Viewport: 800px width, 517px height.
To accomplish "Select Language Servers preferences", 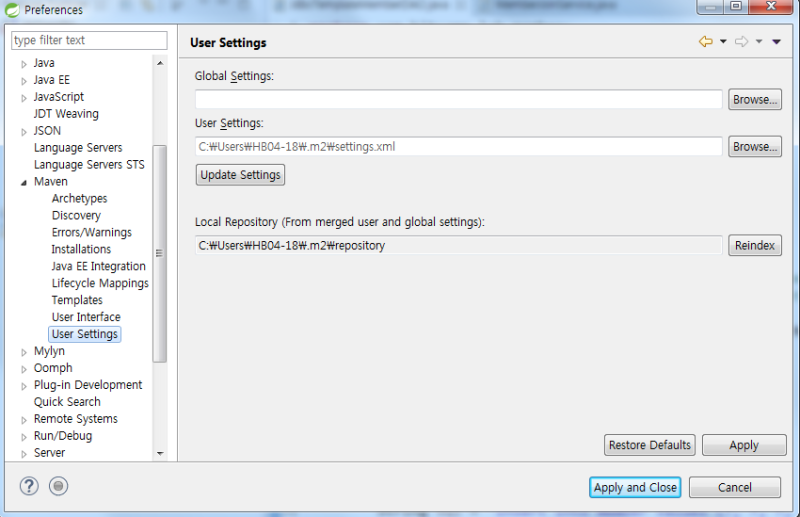I will (78, 147).
